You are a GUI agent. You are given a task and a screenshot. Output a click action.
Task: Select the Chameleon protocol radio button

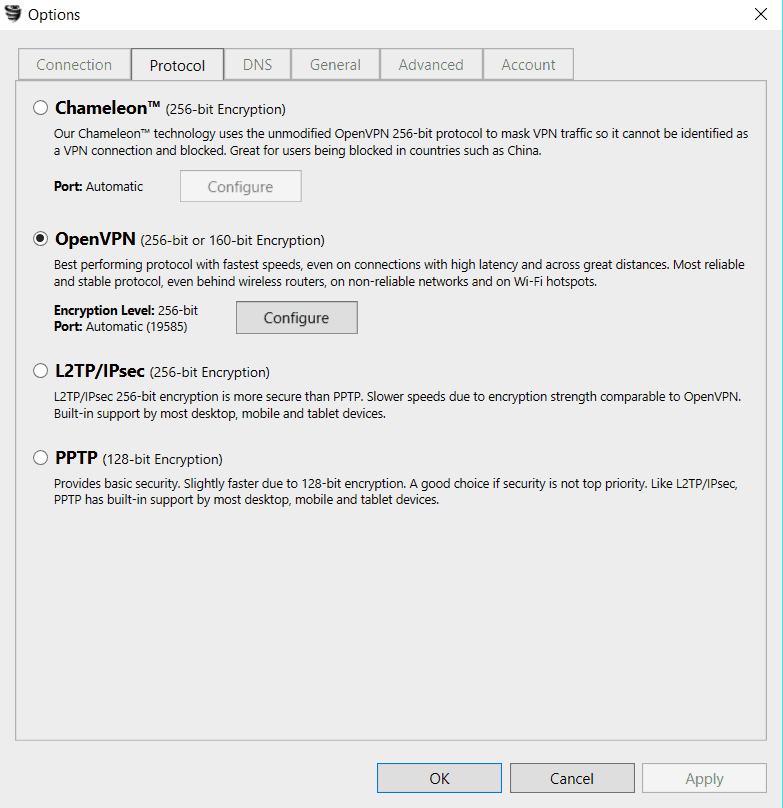[x=40, y=108]
